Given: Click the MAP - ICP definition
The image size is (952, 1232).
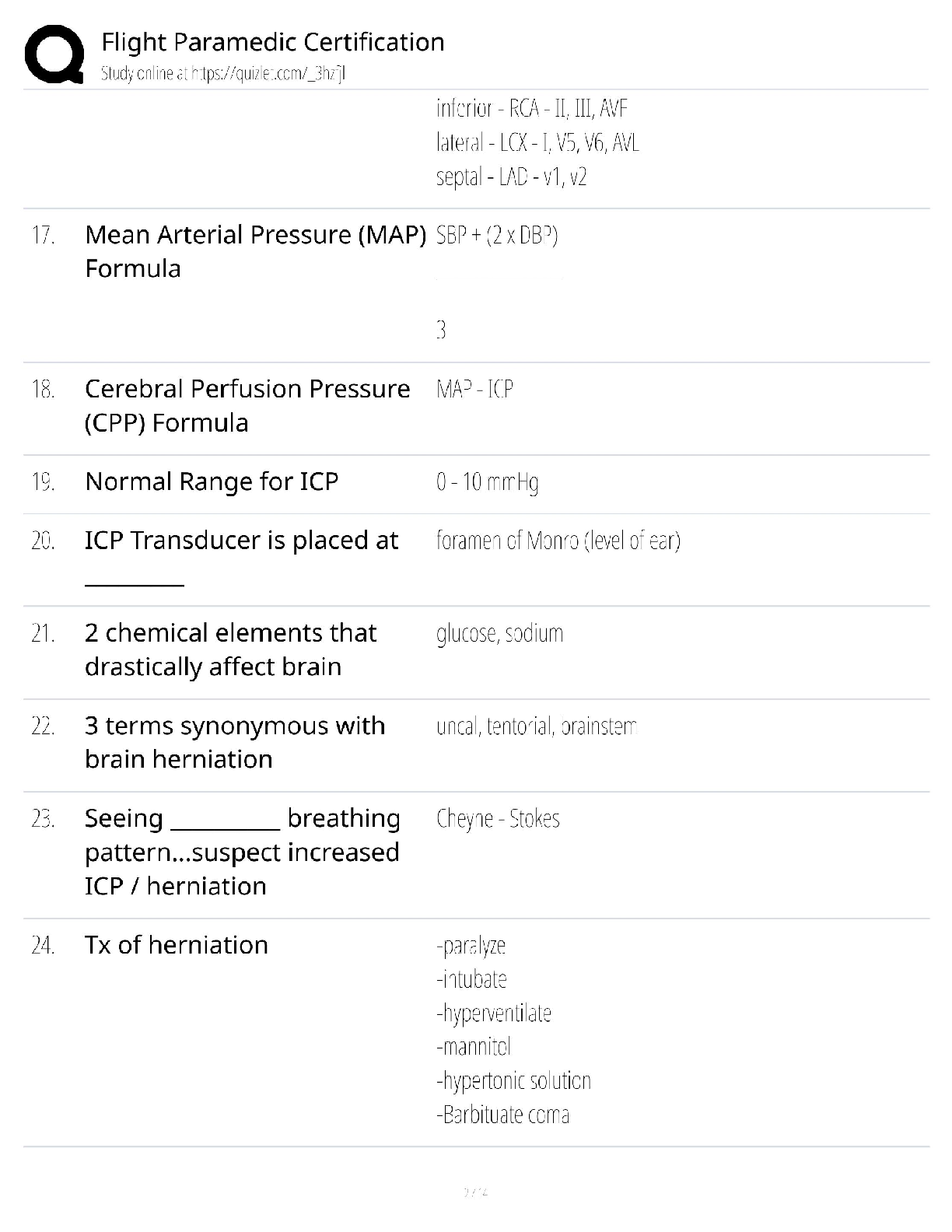Looking at the screenshot, I should pyautogui.click(x=474, y=389).
